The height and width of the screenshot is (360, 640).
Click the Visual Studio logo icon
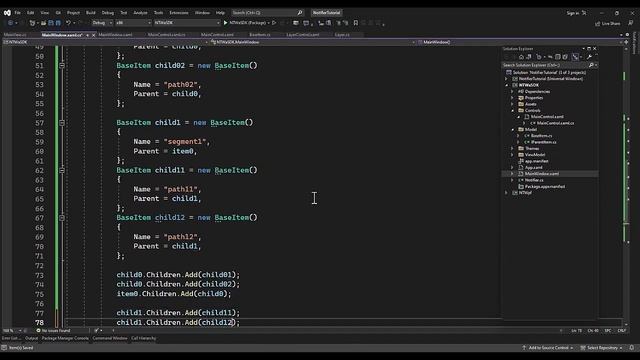point(7,13)
